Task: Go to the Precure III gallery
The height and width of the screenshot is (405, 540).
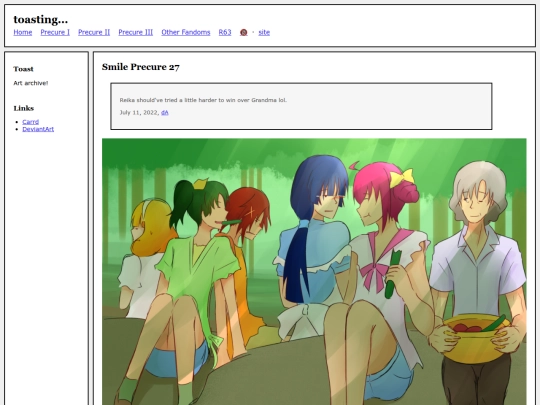Action: tap(136, 32)
